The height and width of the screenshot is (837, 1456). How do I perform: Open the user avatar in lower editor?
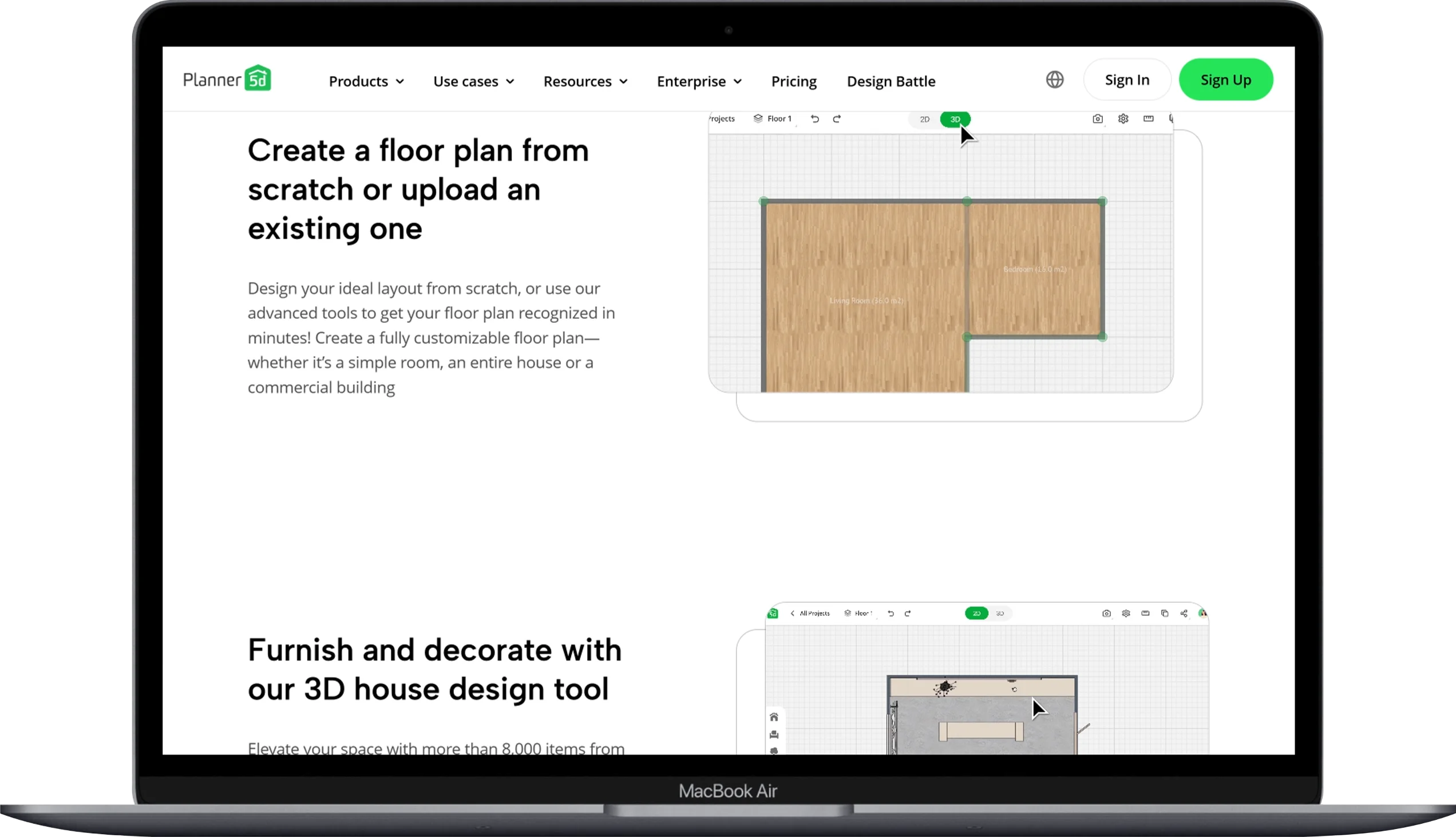click(x=1202, y=613)
